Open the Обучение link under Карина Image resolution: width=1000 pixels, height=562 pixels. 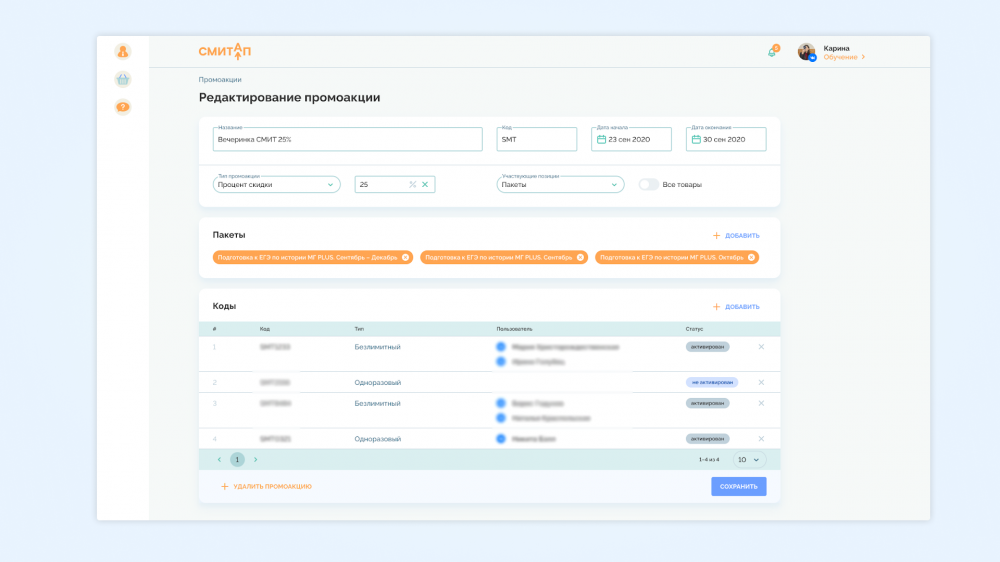click(844, 57)
